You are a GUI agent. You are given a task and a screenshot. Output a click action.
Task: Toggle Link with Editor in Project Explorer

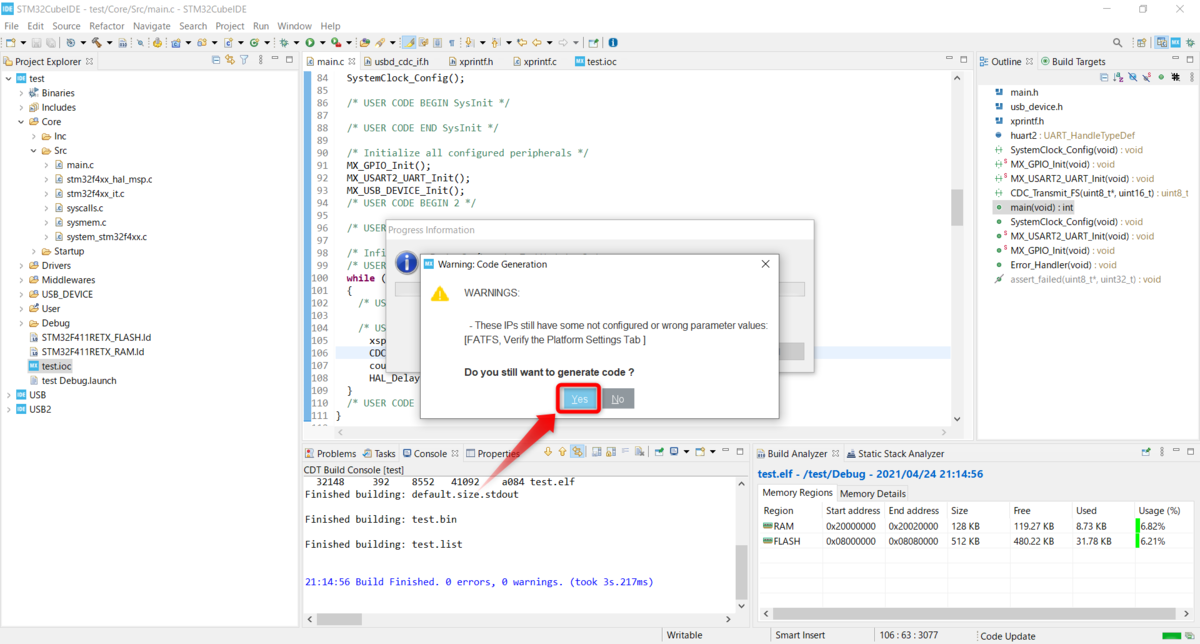(230, 61)
